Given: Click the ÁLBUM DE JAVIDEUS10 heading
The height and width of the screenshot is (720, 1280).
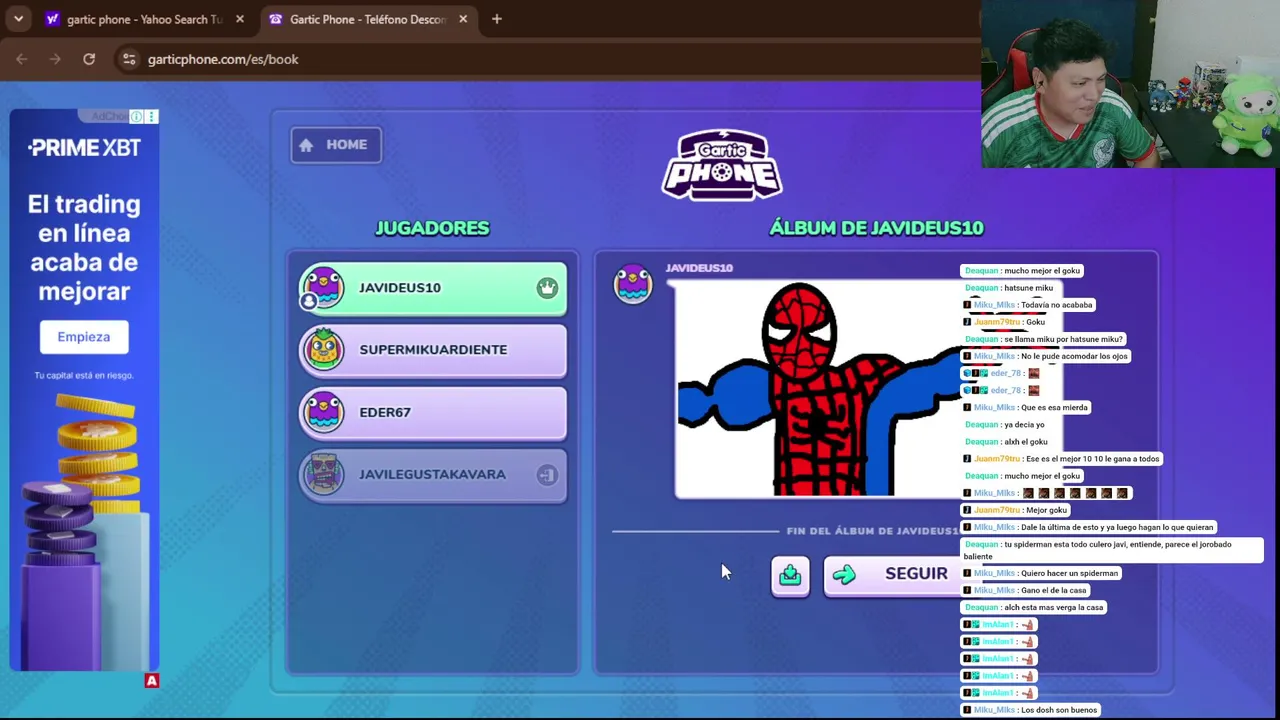Looking at the screenshot, I should click(876, 228).
